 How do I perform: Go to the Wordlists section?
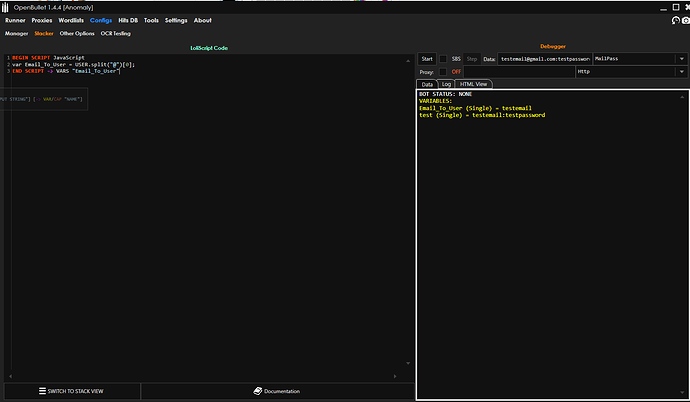(x=71, y=20)
